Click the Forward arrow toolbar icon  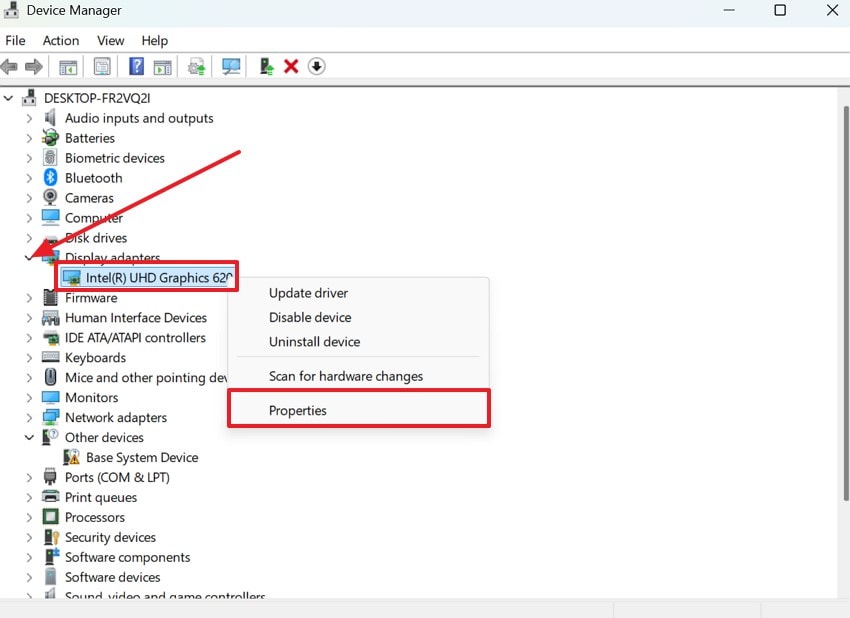[x=34, y=67]
